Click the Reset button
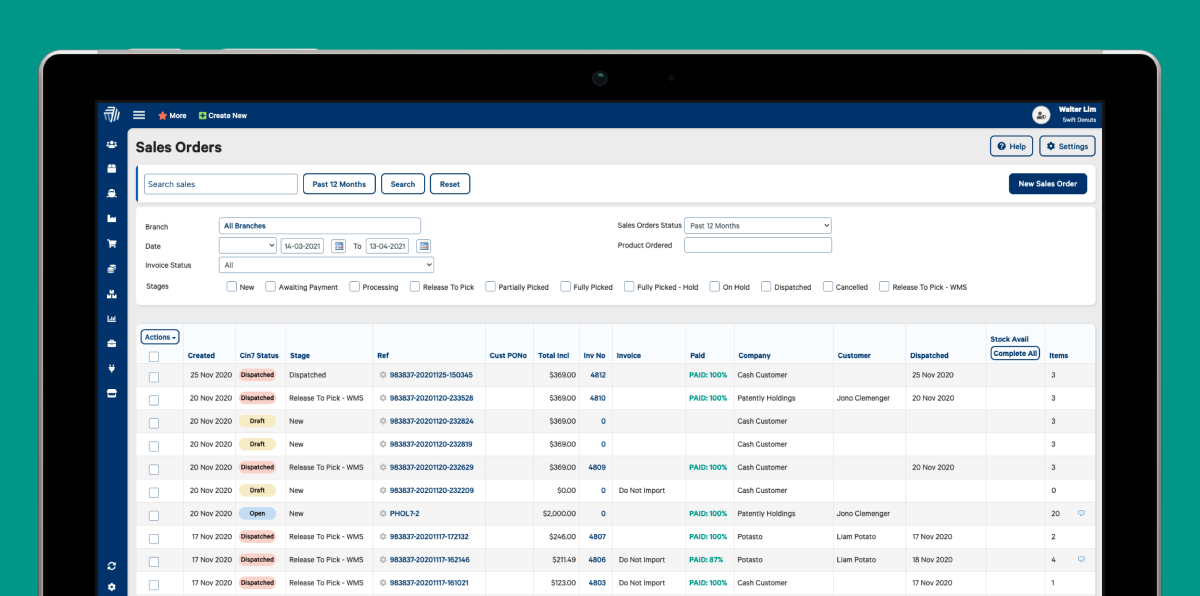This screenshot has height=596, width=1200. coord(450,184)
